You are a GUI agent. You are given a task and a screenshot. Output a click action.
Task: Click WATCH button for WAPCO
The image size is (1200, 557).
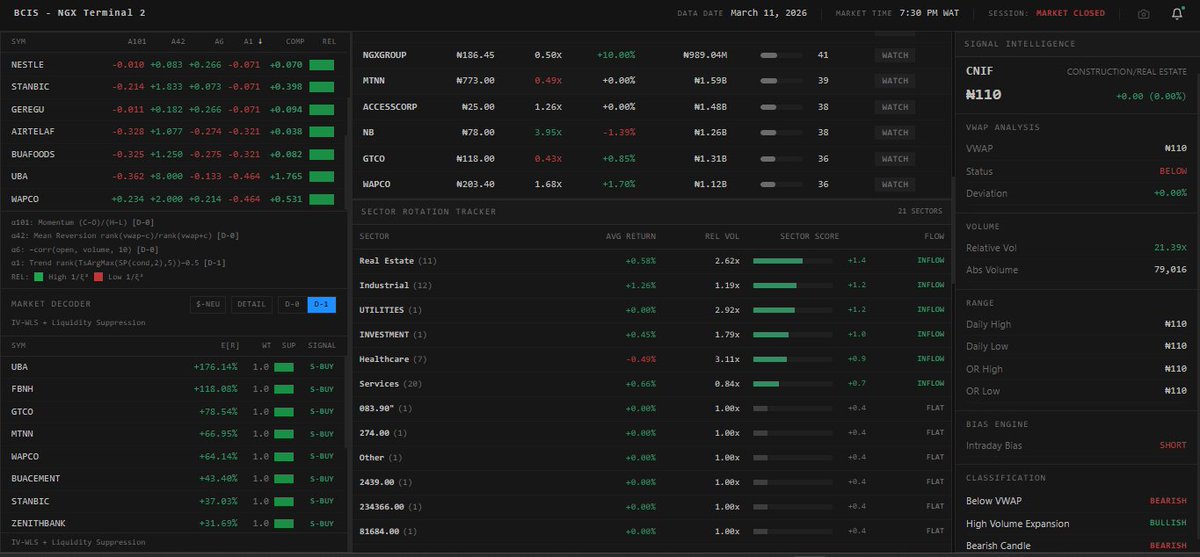click(x=895, y=184)
